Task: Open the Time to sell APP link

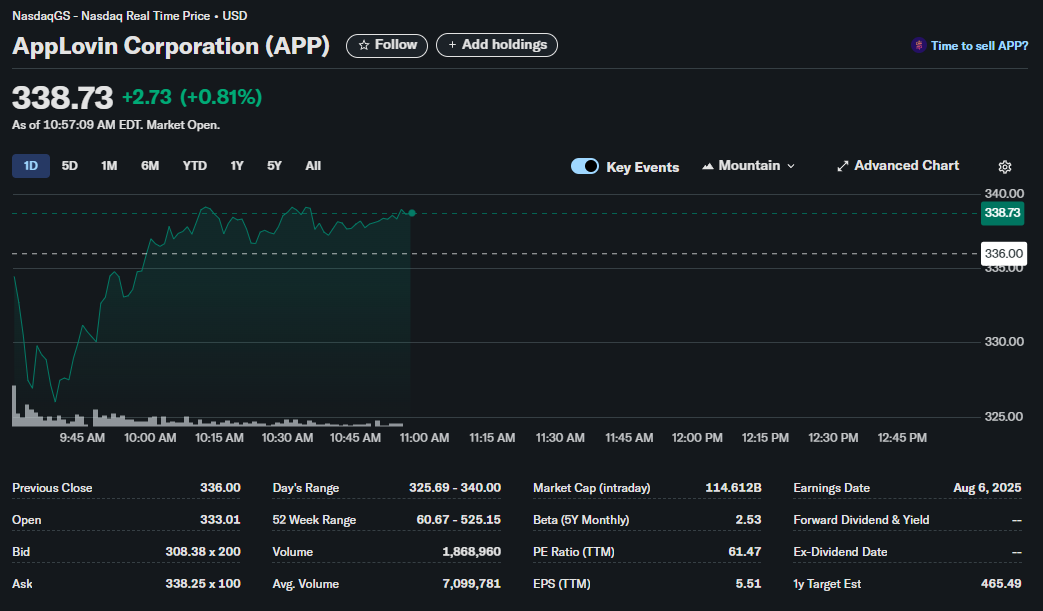Action: pos(979,46)
